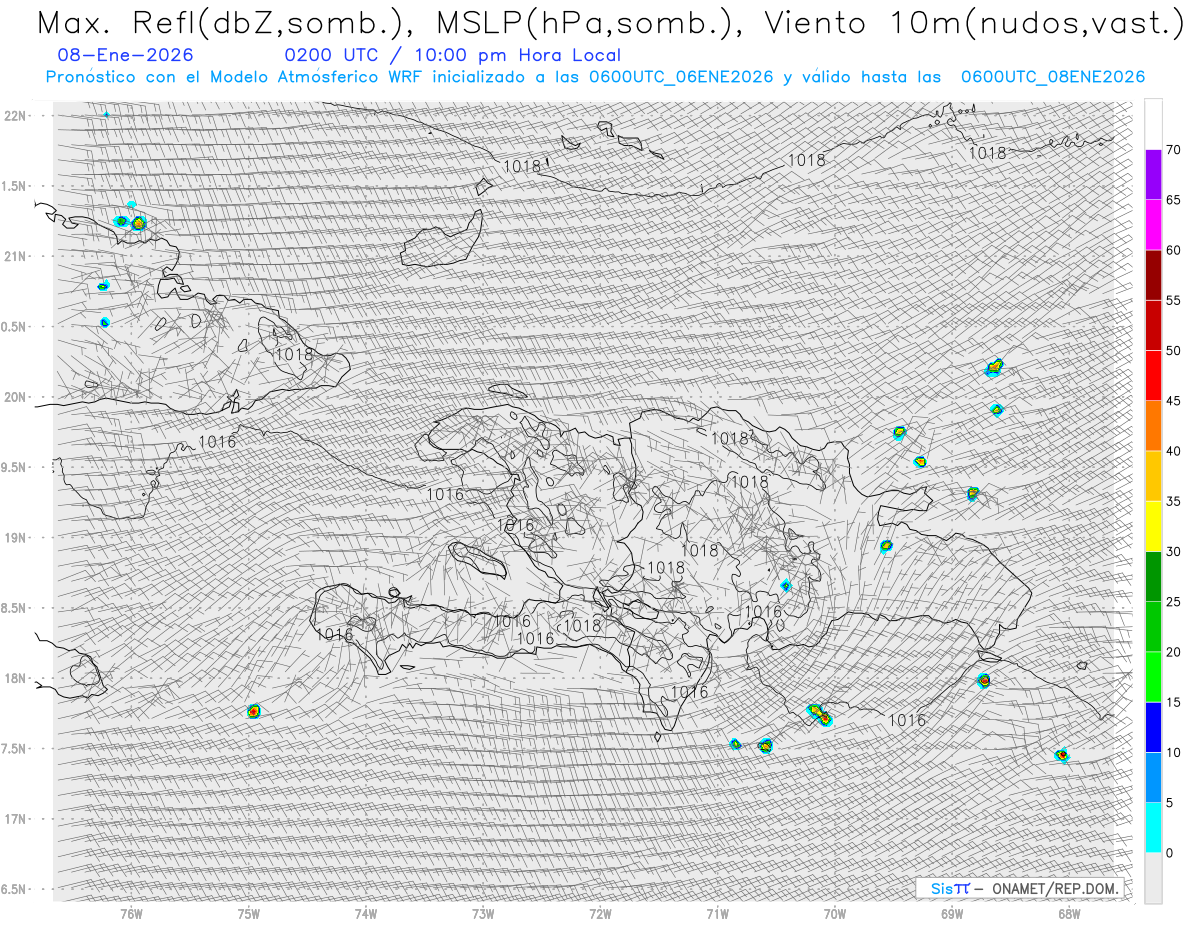This screenshot has width=1200, height=927.
Task: Select the gold 35-40 dBZ colorbar segment
Action: tap(1153, 476)
